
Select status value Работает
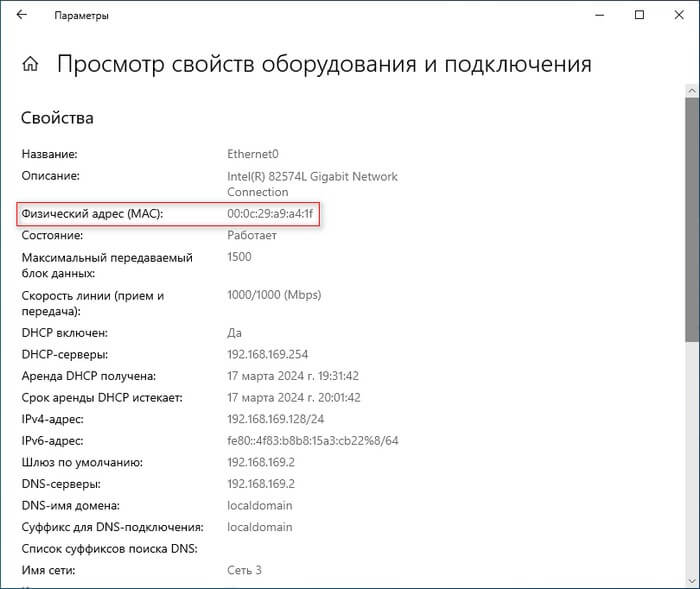[252, 235]
